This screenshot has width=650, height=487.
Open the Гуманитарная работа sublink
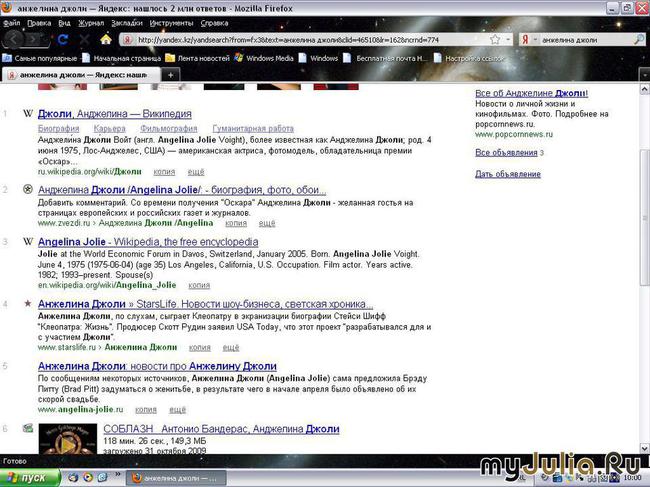(253, 128)
